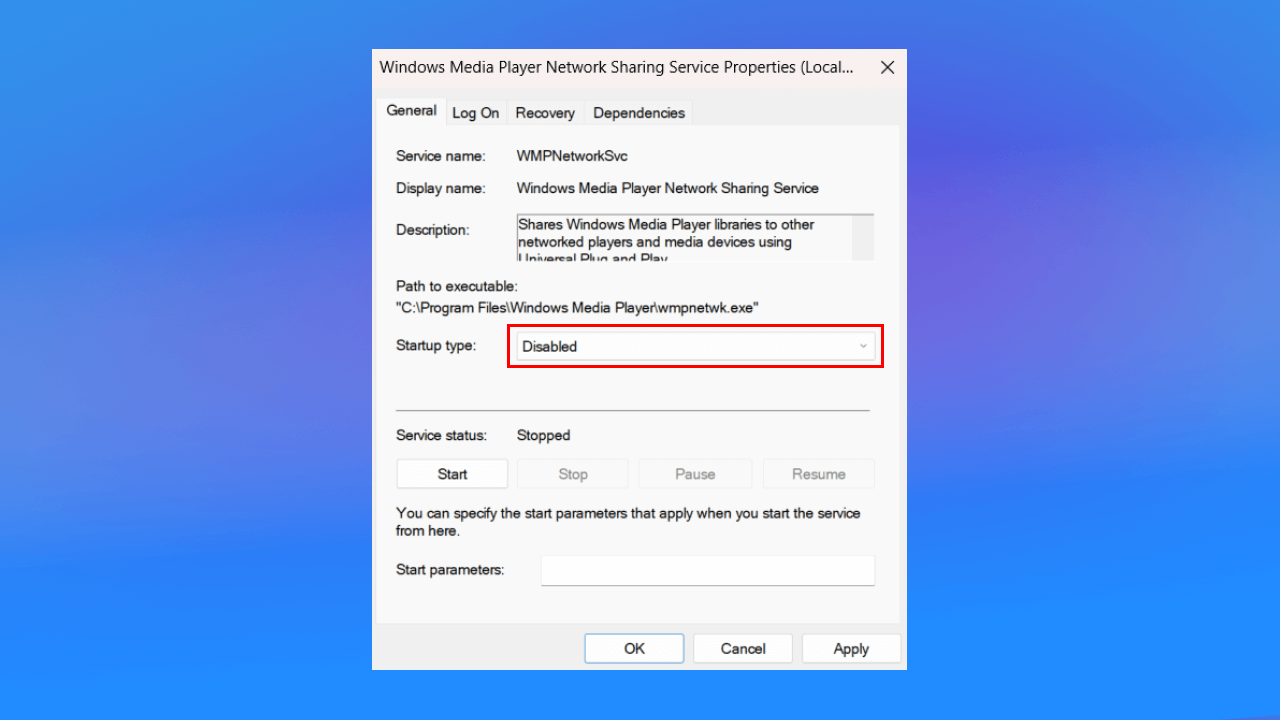Click the service name WMPNetworkSvc
Viewport: 1280px width, 720px height.
tap(572, 156)
